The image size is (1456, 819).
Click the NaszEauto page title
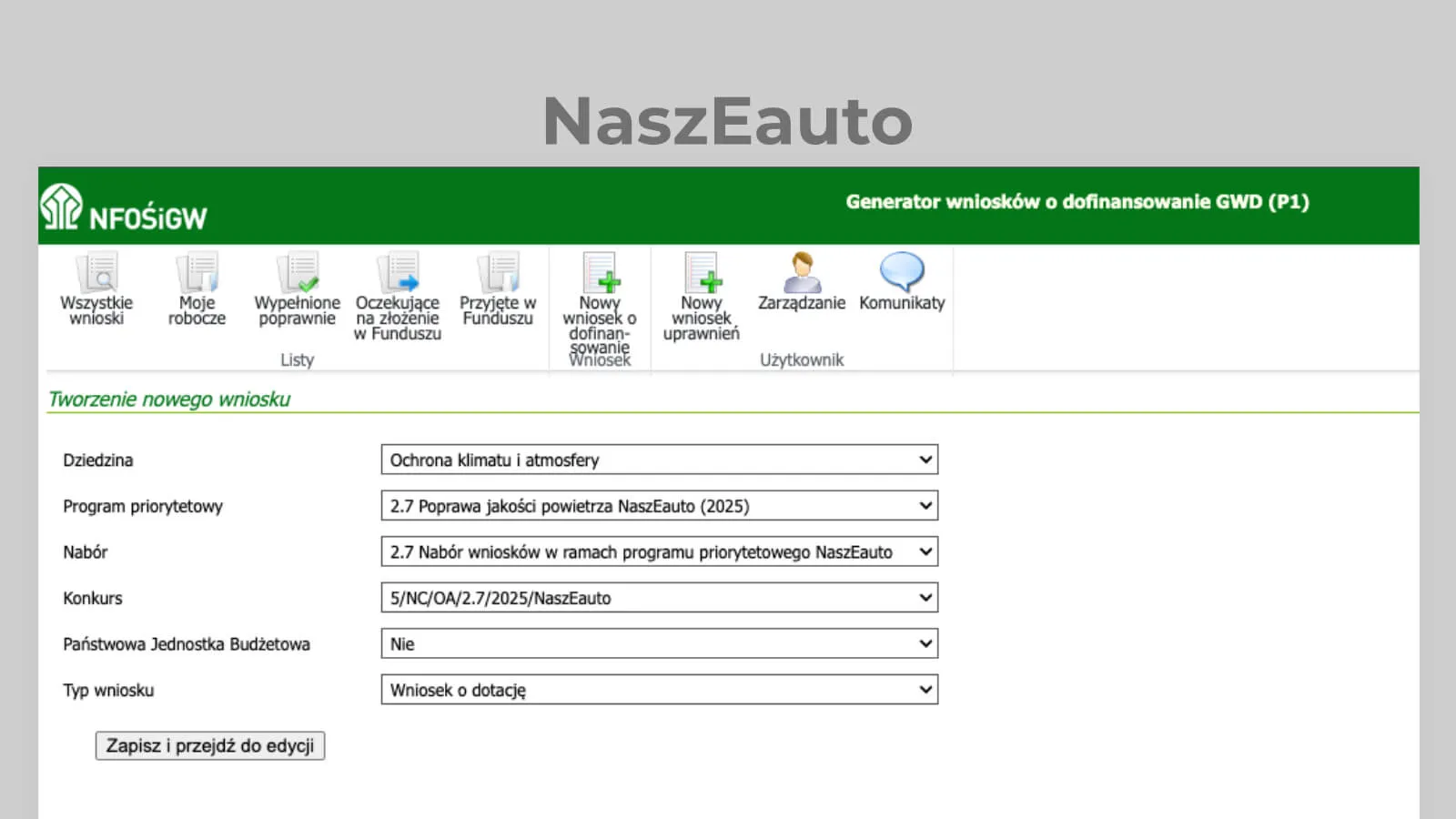pos(728,120)
